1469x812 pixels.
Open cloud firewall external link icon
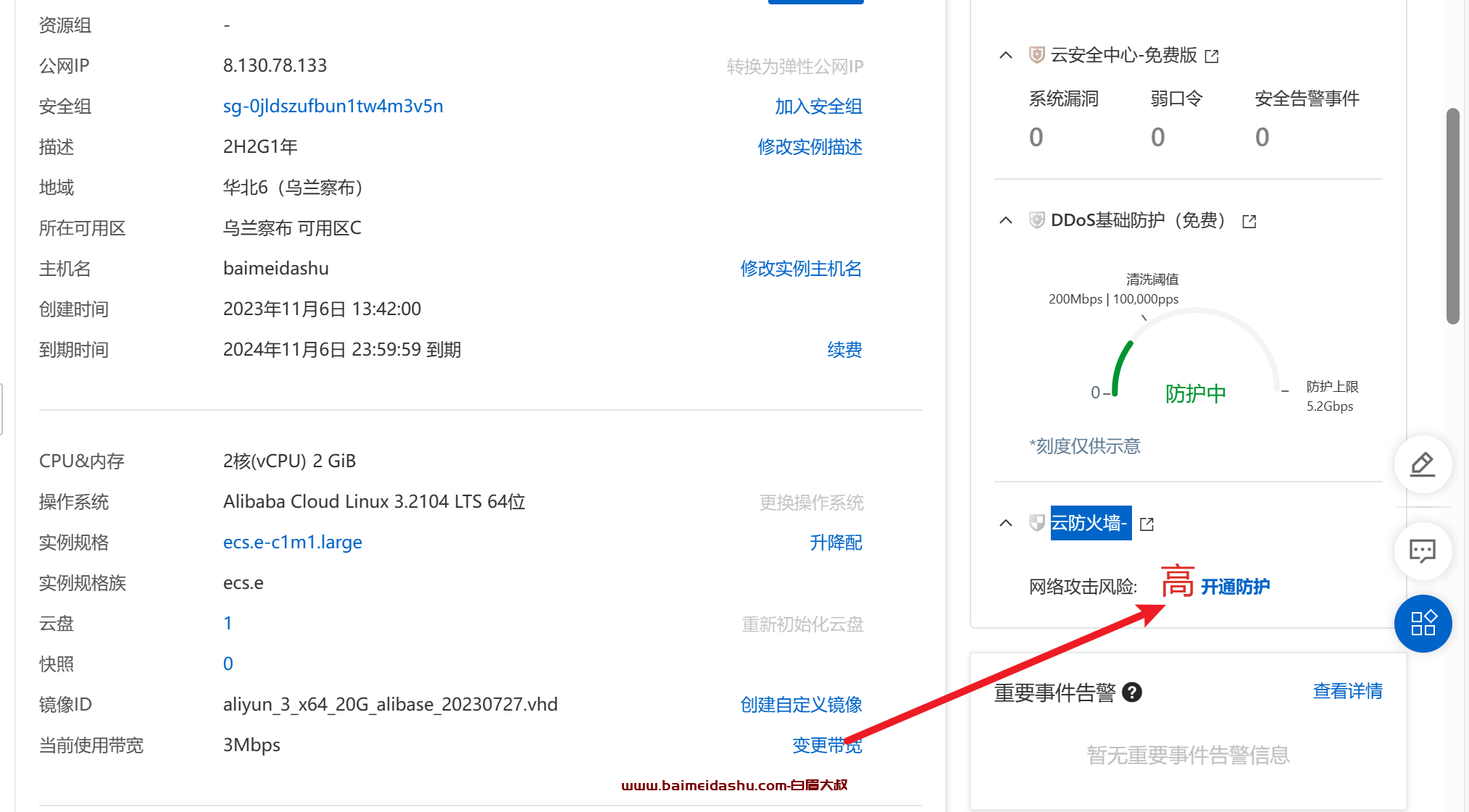coord(1147,524)
